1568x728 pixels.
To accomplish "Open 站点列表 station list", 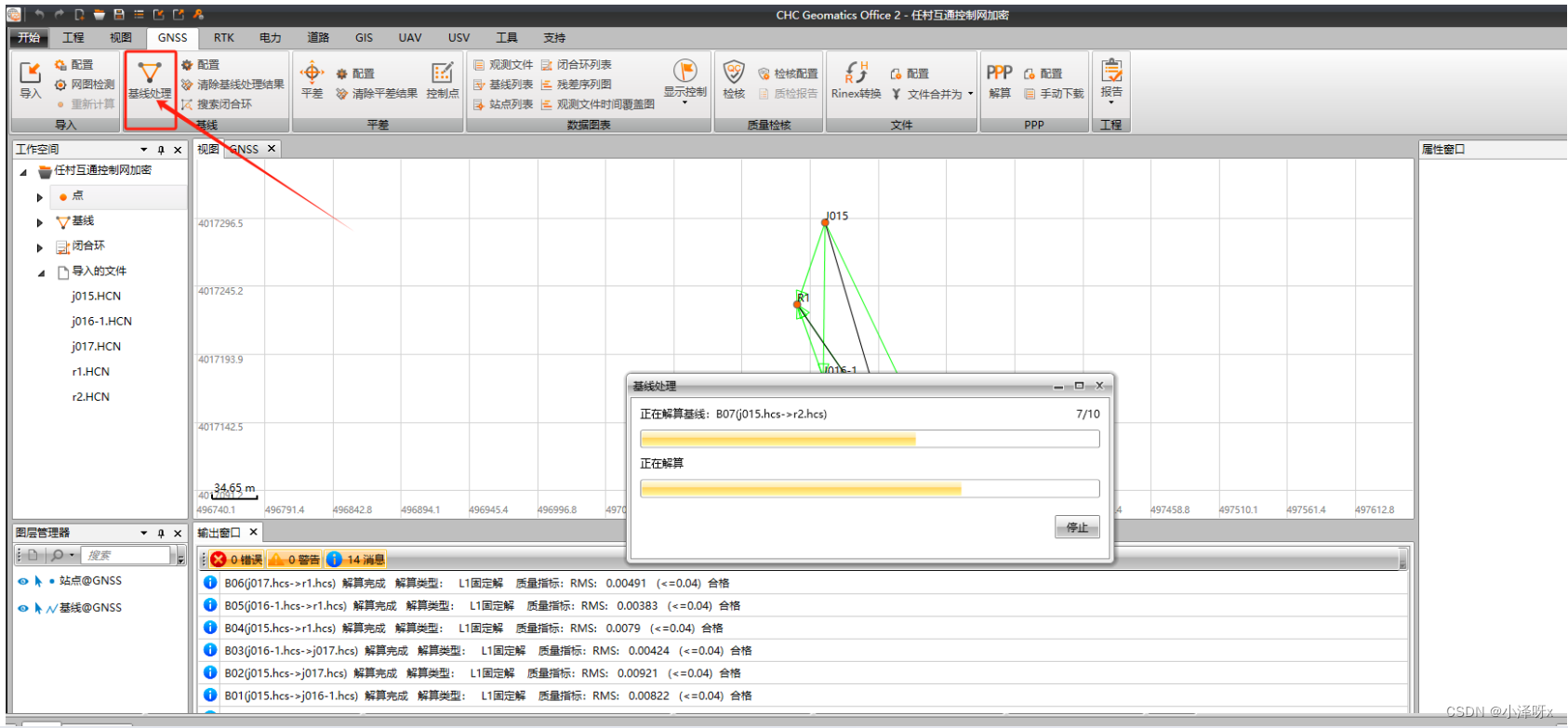I will click(503, 104).
